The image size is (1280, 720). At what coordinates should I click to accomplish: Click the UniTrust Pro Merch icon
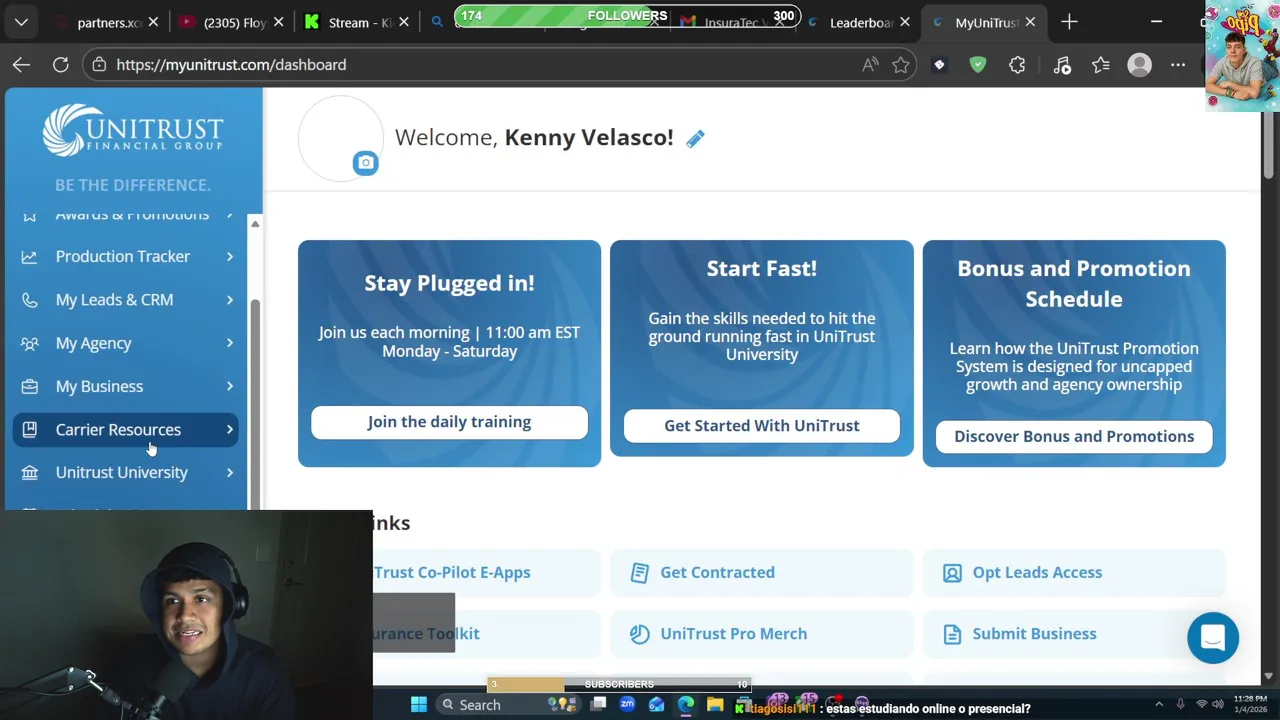click(x=640, y=633)
